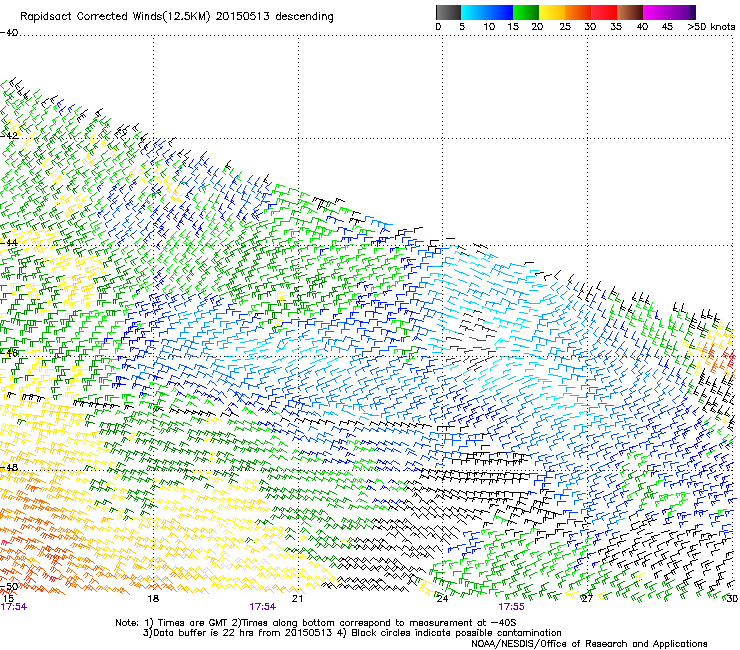This screenshot has width=740, height=650.
Task: Click the longitude label "21"
Action: 297,599
